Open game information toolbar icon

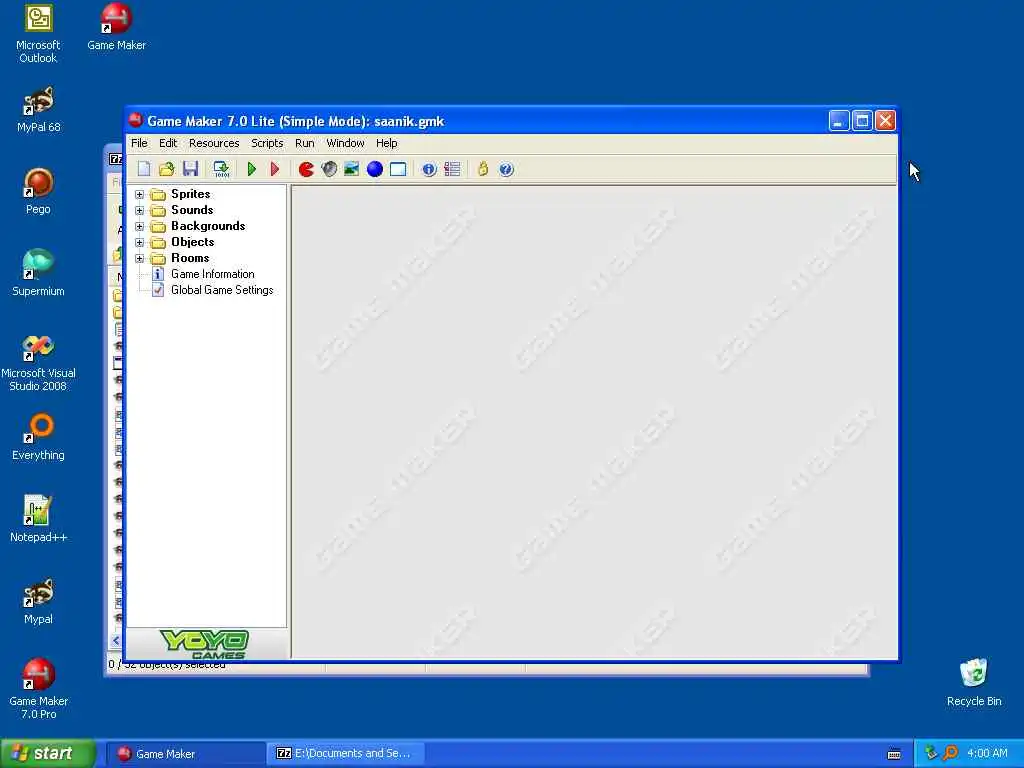pyautogui.click(x=428, y=169)
